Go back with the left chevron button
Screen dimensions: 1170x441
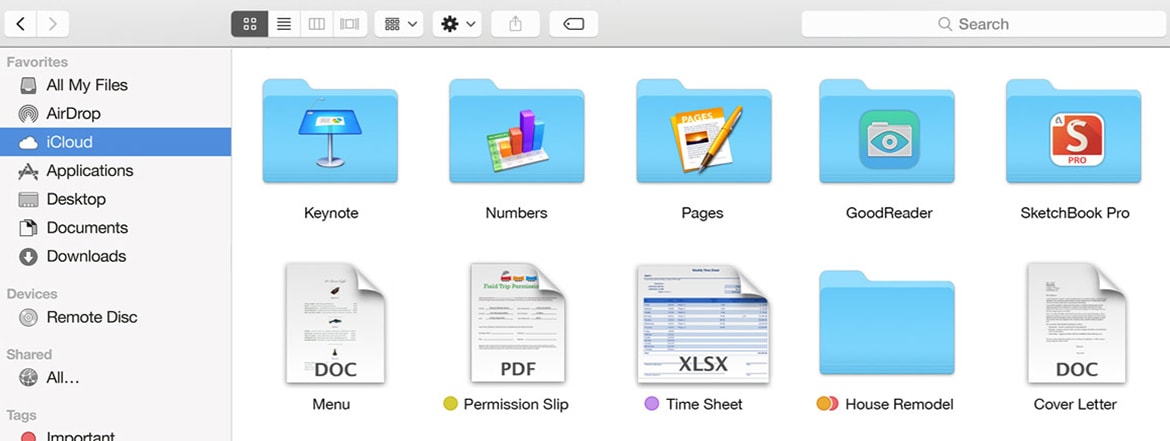point(20,24)
